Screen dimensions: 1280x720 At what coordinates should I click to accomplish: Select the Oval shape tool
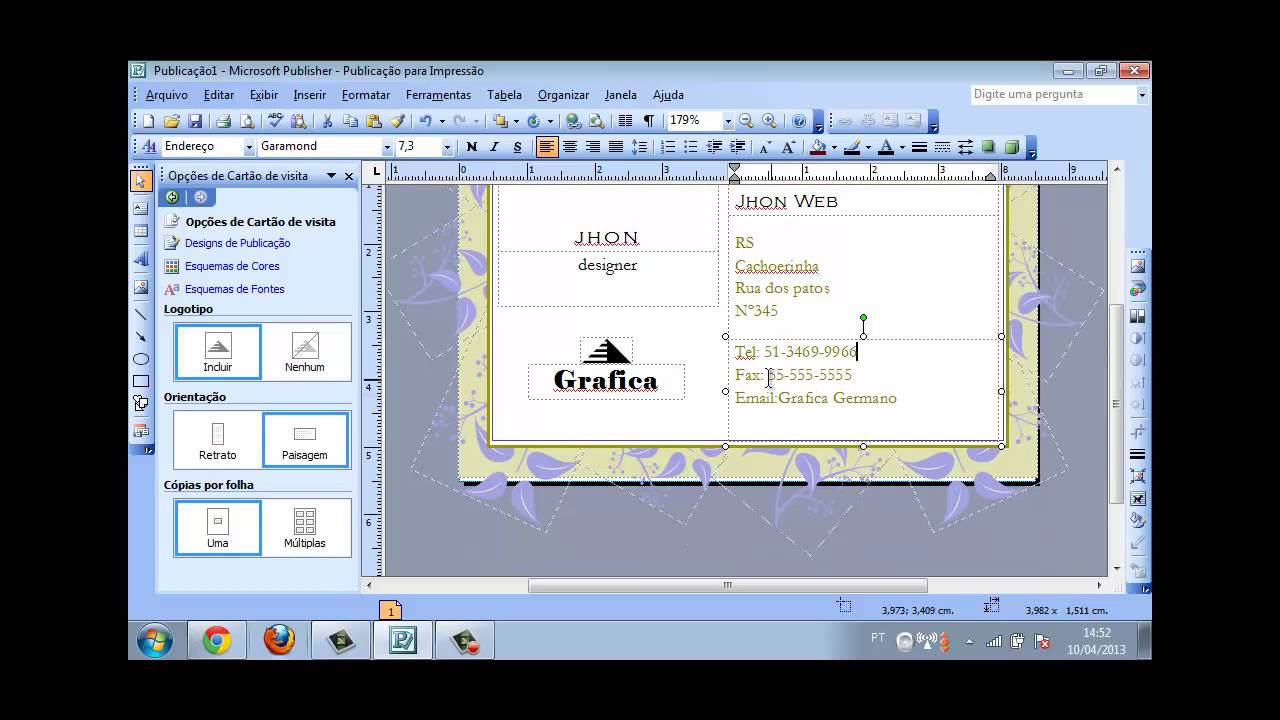tap(140, 359)
